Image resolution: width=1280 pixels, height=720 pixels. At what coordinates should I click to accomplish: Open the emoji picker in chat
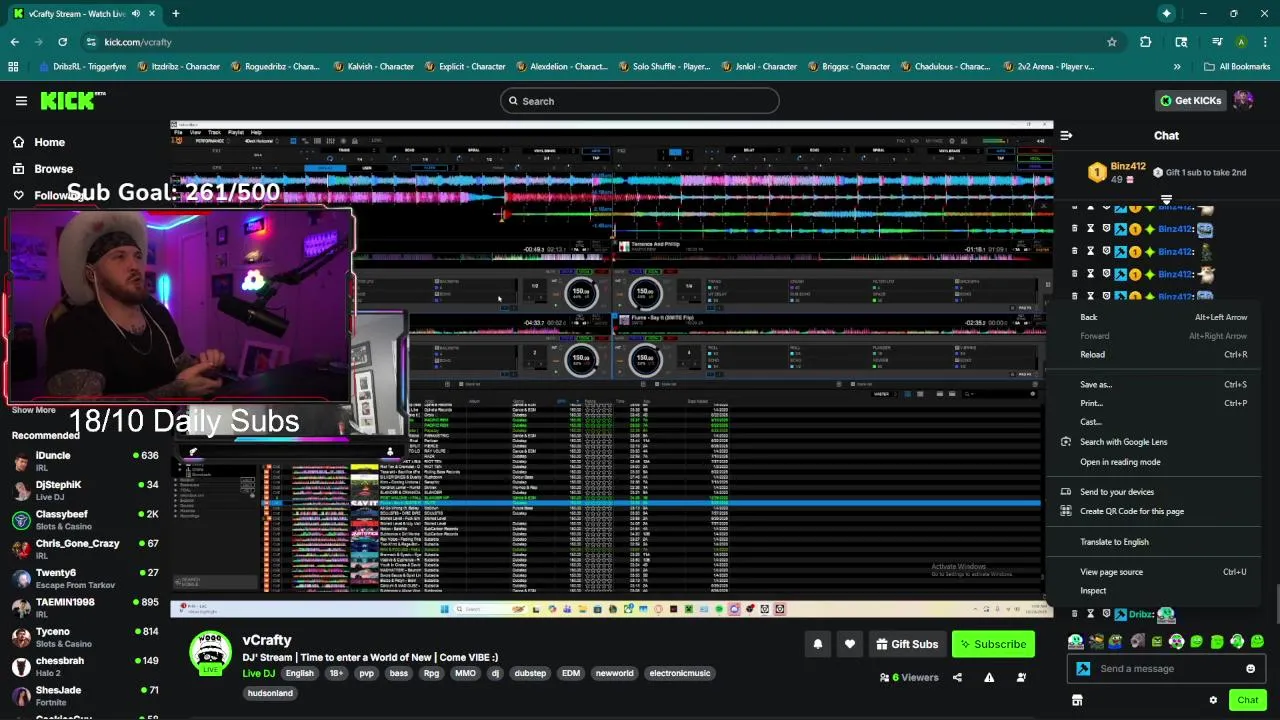[1250, 669]
